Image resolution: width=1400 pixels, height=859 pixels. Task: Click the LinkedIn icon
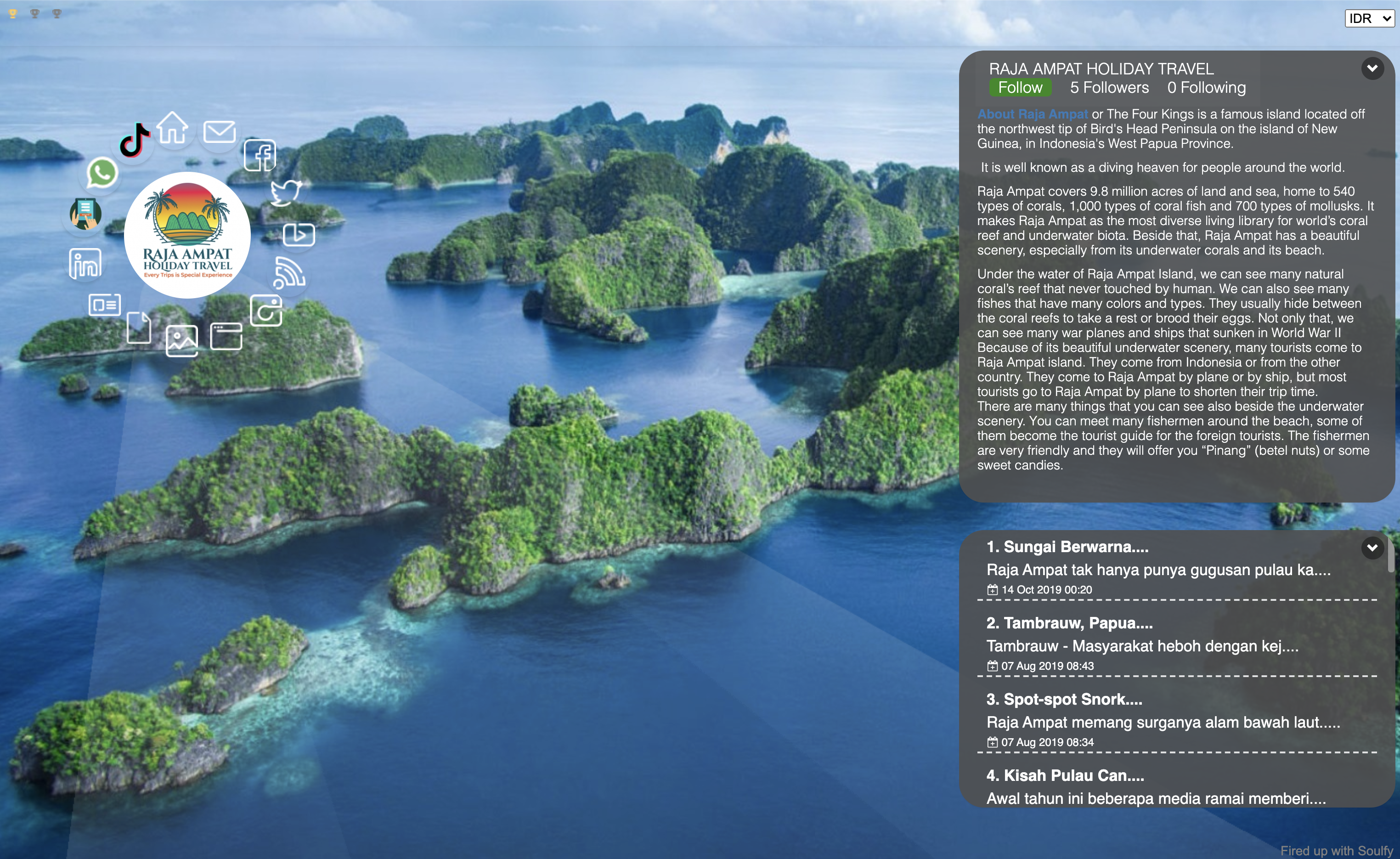[x=85, y=264]
